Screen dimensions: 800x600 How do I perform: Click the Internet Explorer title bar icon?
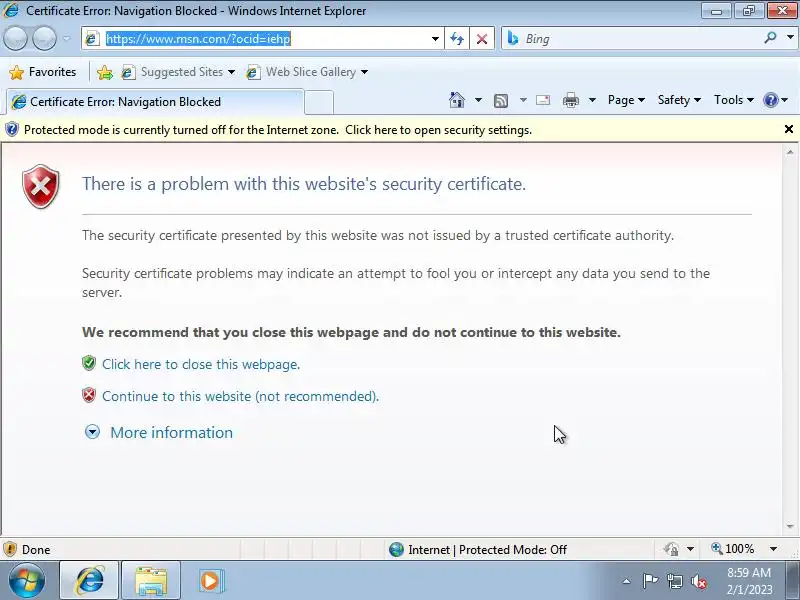(11, 10)
